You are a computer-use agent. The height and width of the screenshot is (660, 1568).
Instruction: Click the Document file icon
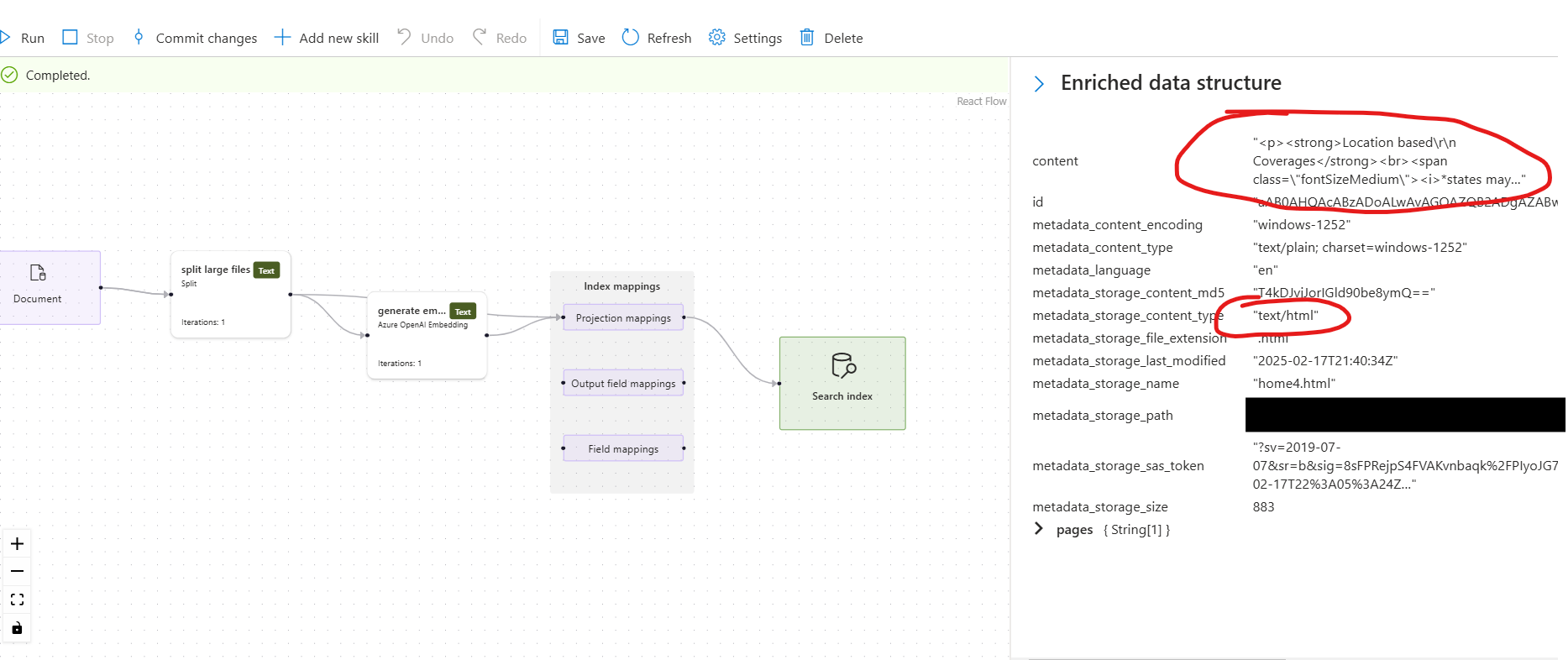tap(38, 272)
